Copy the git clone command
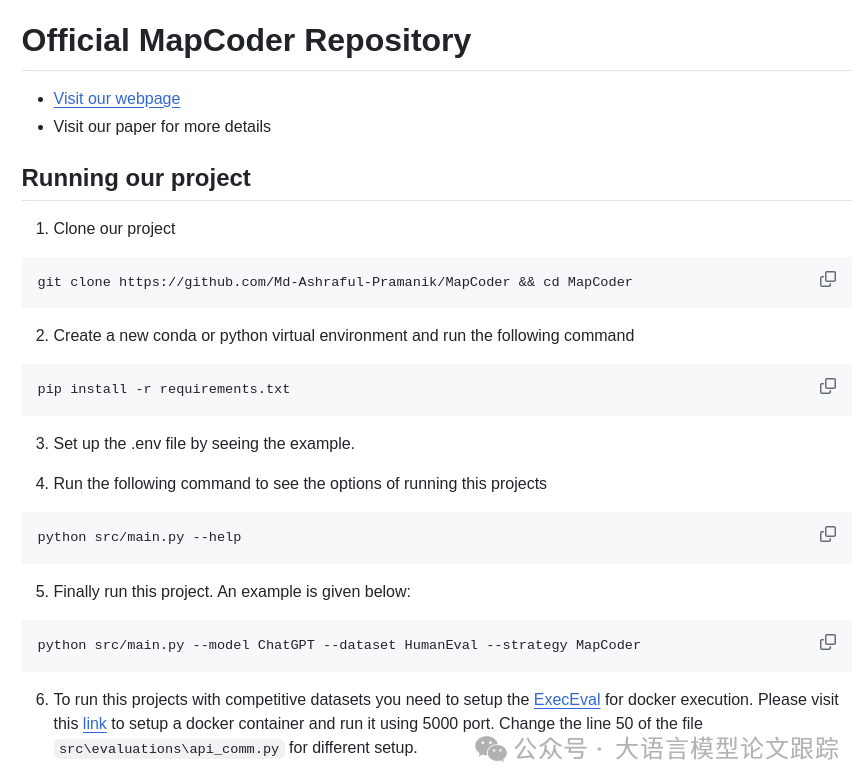This screenshot has height=783, width=866. pyautogui.click(x=828, y=279)
